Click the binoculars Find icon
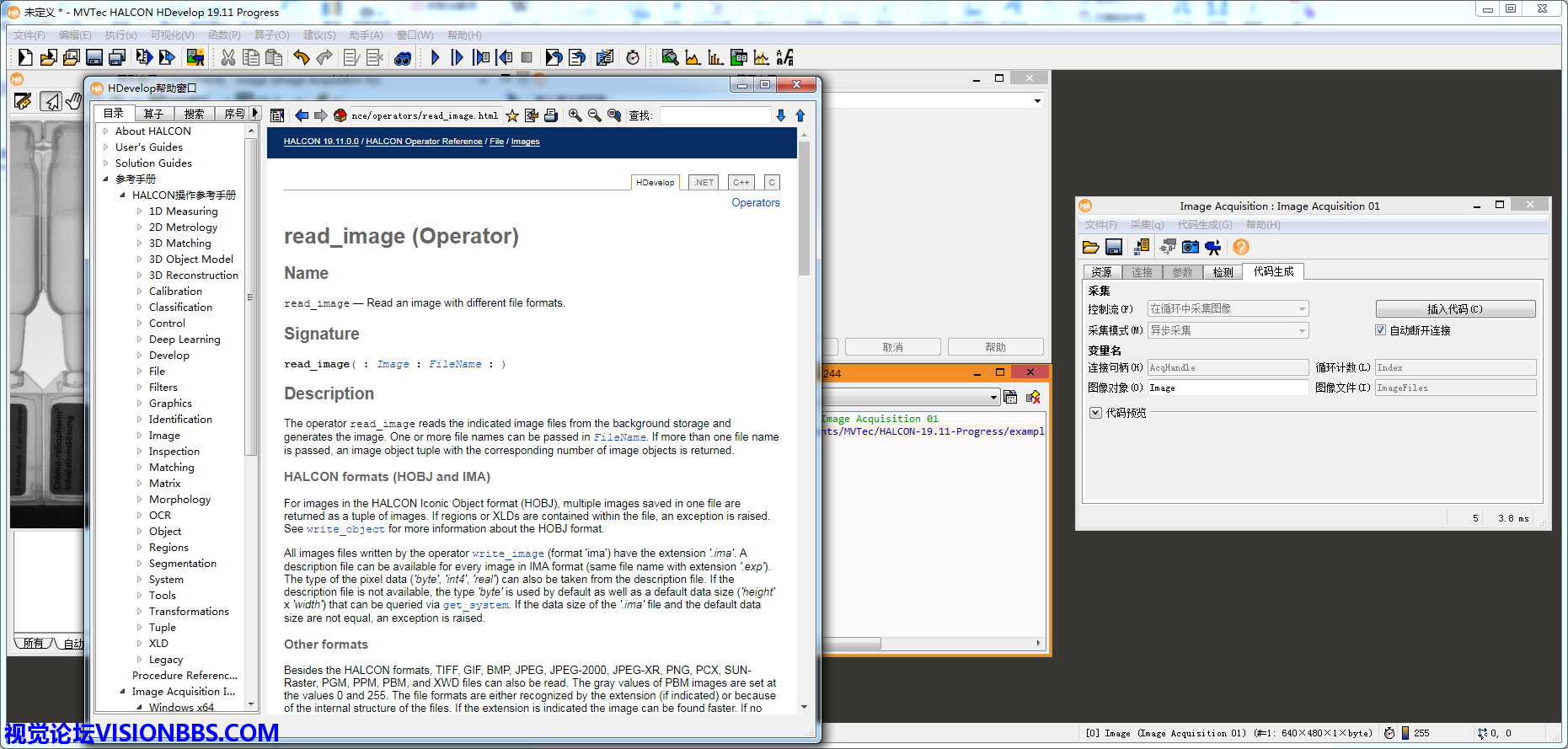Viewport: 1568px width, 749px height. click(x=403, y=57)
